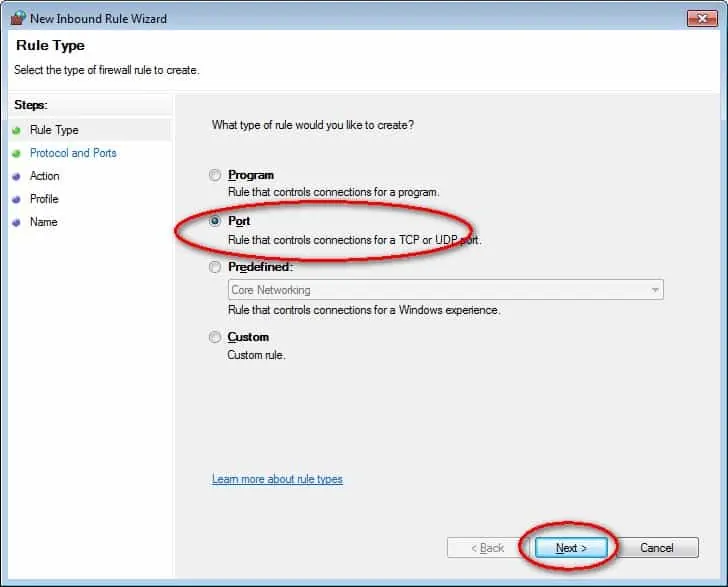Click the purple bullet beside Profile
The width and height of the screenshot is (728, 587).
pyautogui.click(x=16, y=199)
